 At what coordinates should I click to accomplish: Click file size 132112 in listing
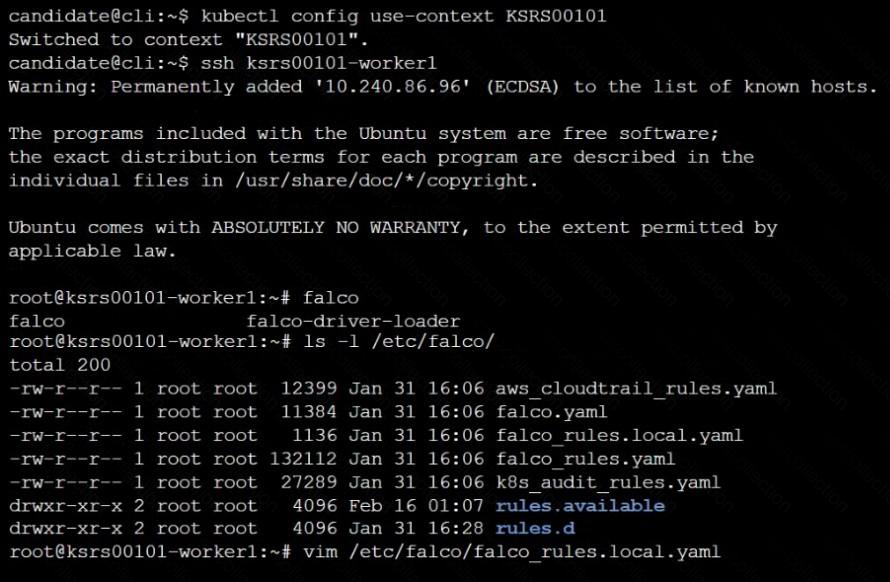point(303,459)
